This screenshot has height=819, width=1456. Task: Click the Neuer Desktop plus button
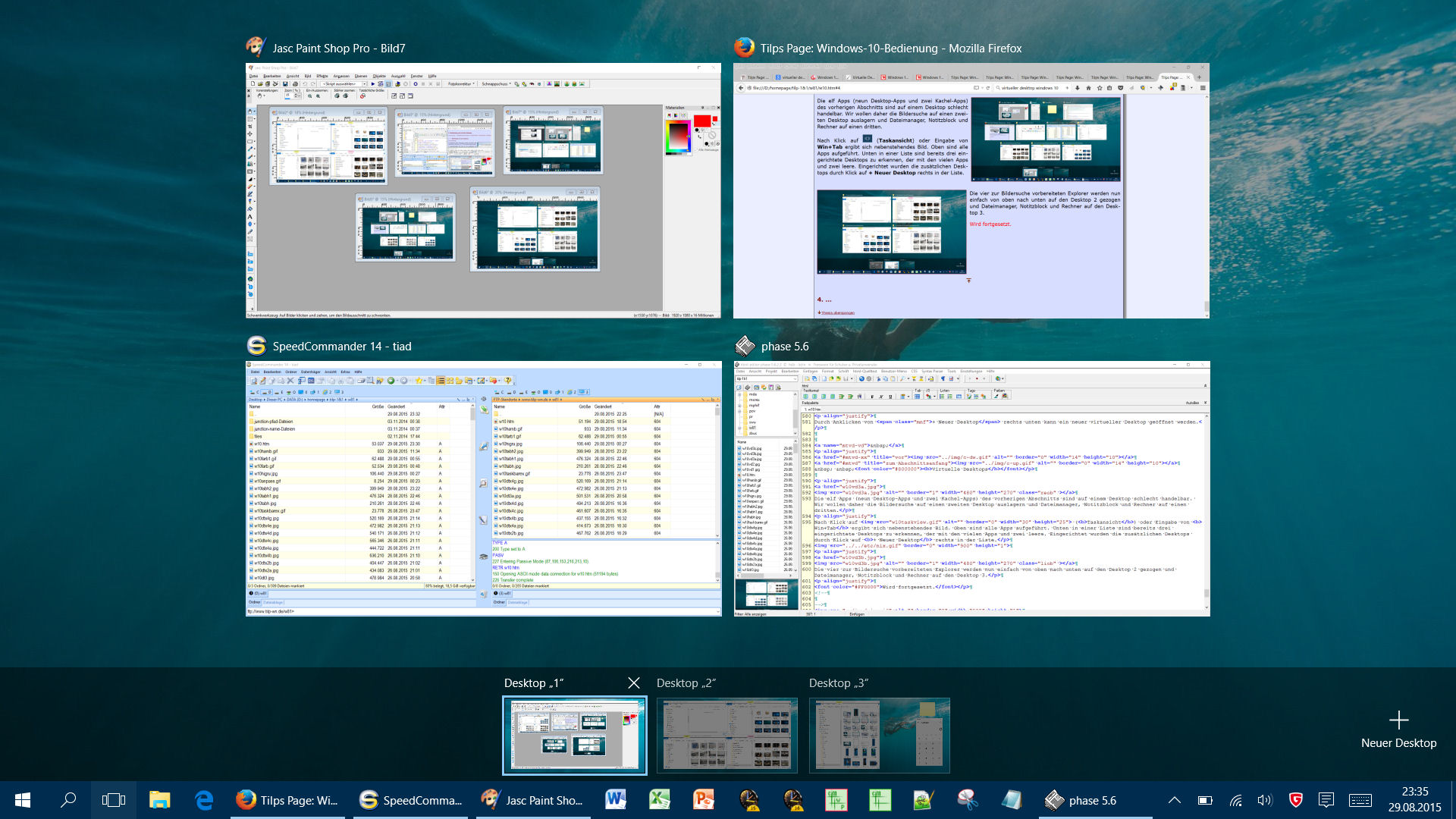(1398, 720)
